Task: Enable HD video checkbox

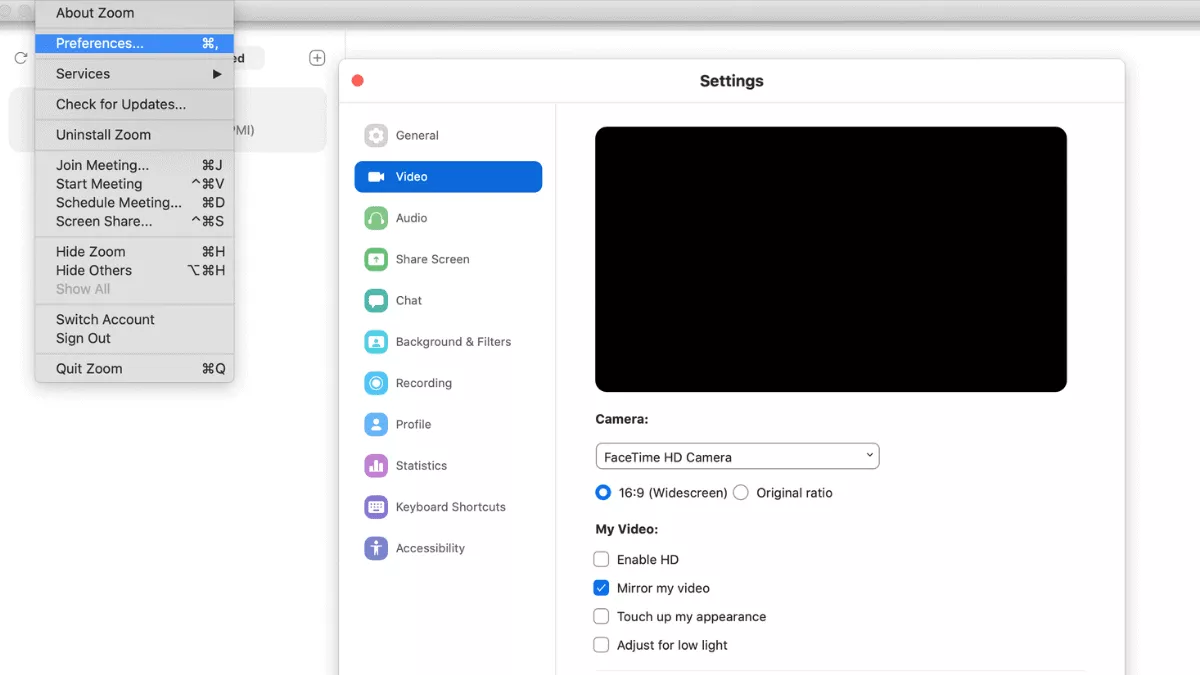Action: click(601, 559)
